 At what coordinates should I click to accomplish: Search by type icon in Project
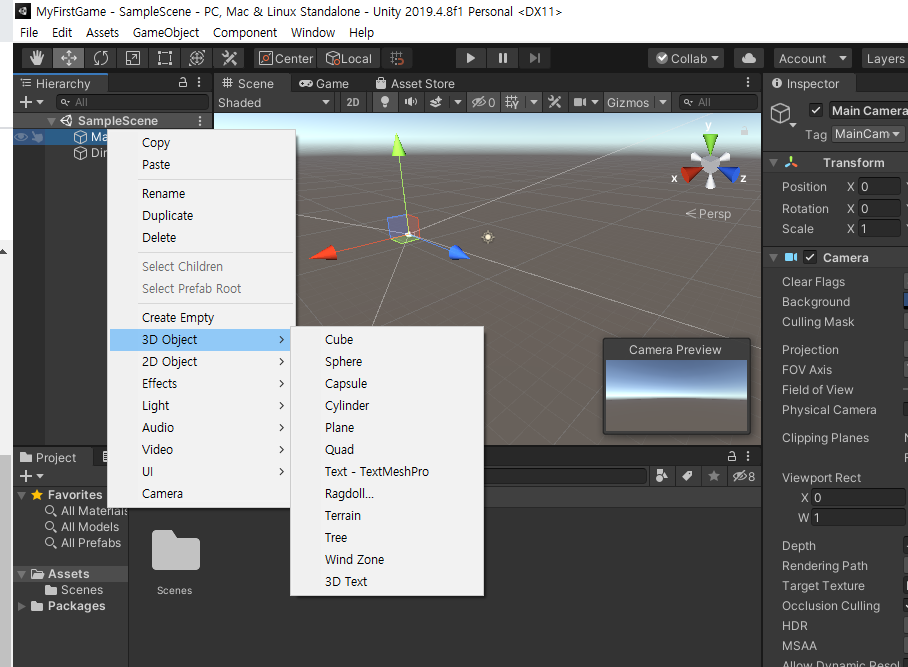[661, 476]
